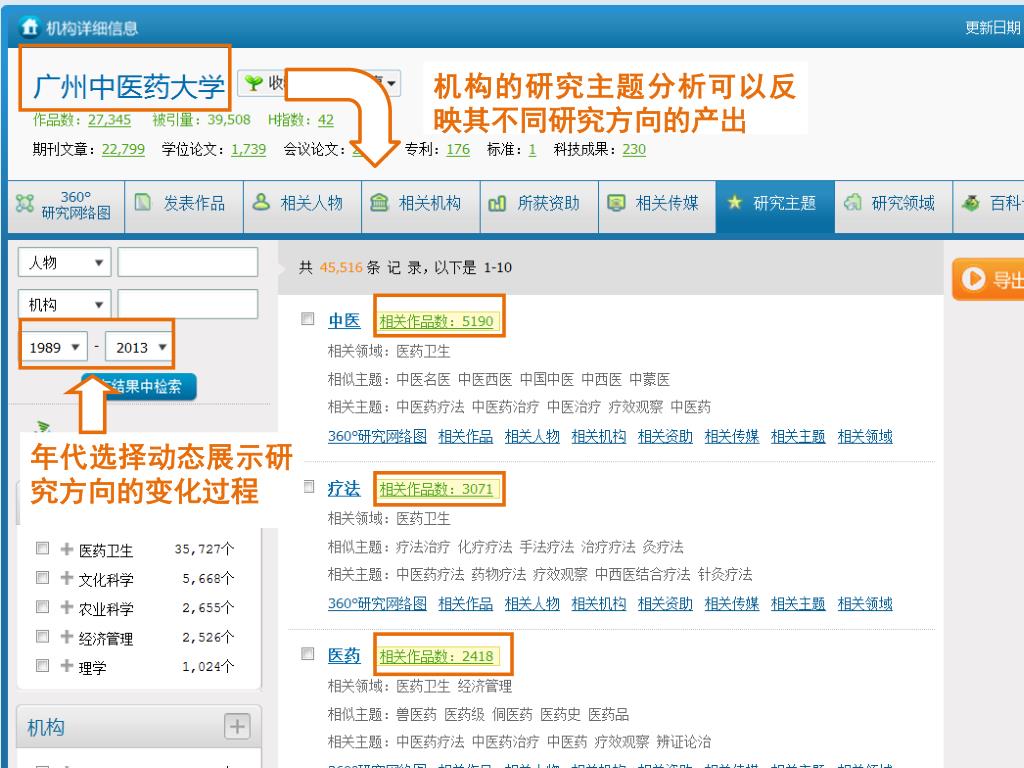Open the 人物 dropdown selector
The height and width of the screenshot is (768, 1024).
[x=65, y=263]
